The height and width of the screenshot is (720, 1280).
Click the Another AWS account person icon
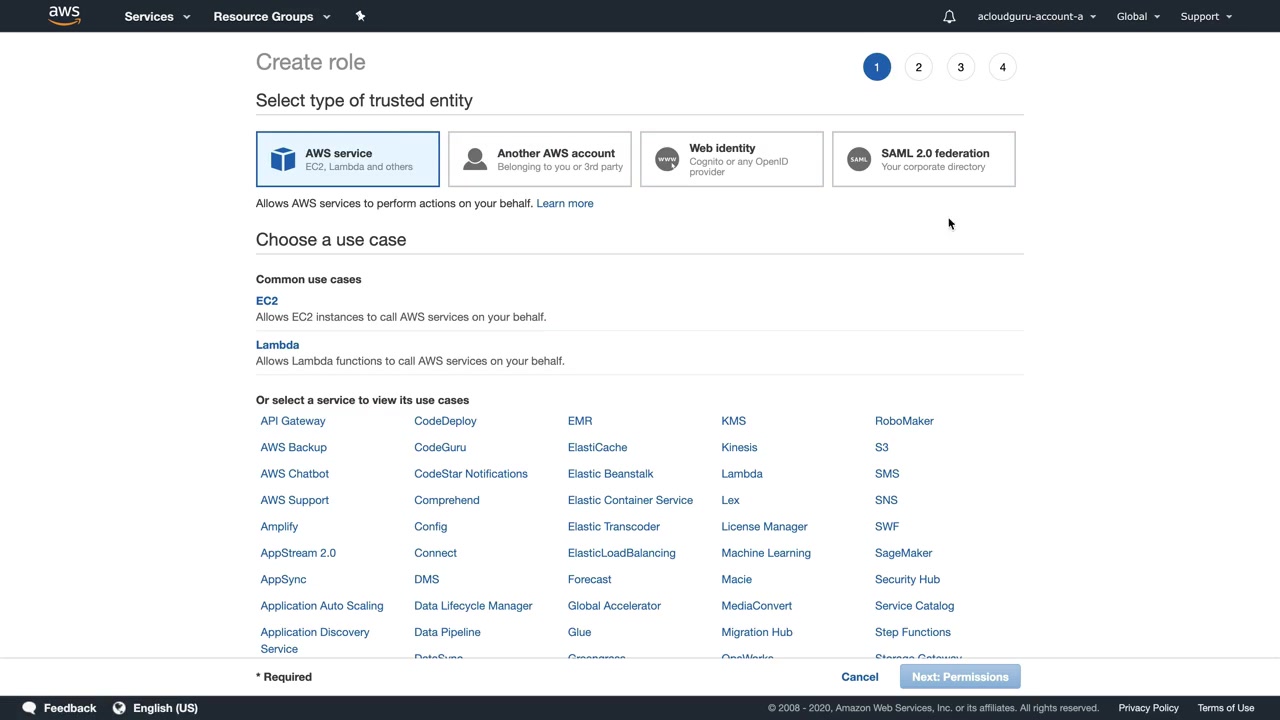click(x=475, y=159)
